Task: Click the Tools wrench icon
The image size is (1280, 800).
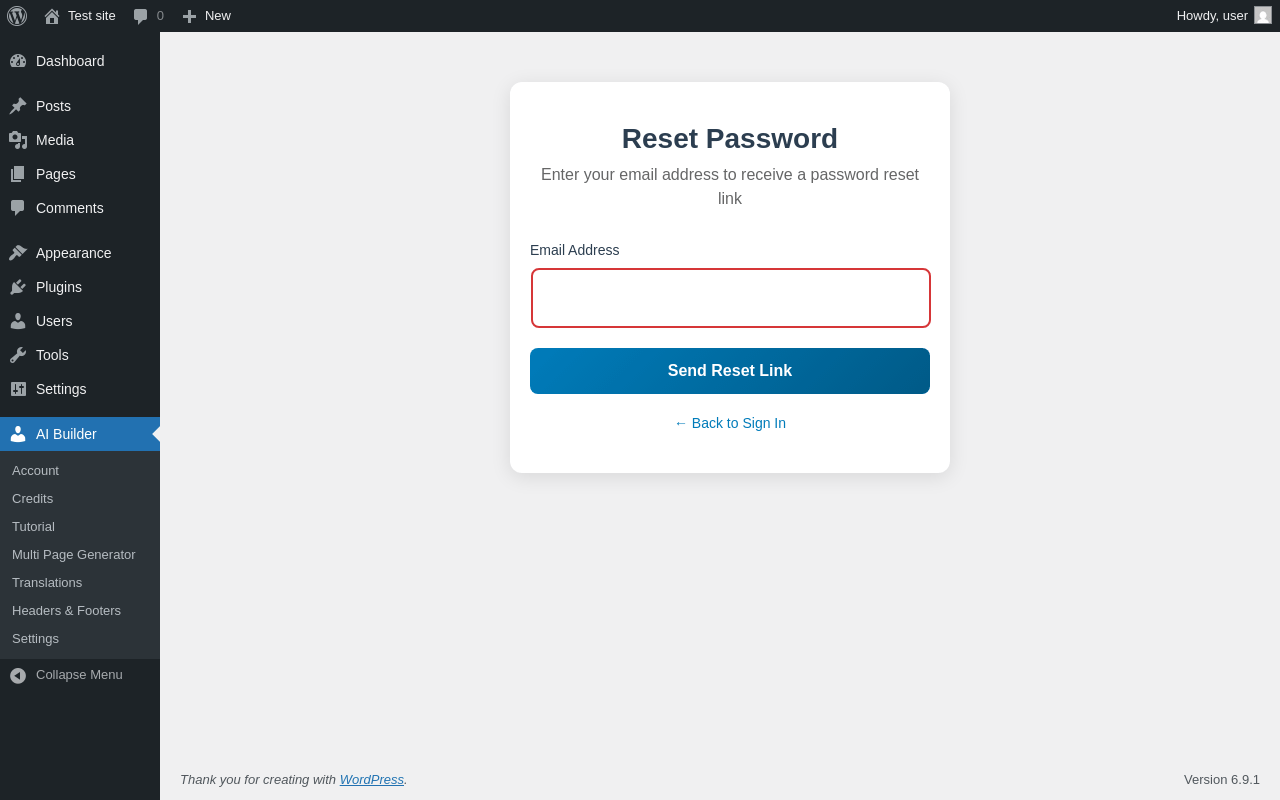Action: click(x=18, y=355)
